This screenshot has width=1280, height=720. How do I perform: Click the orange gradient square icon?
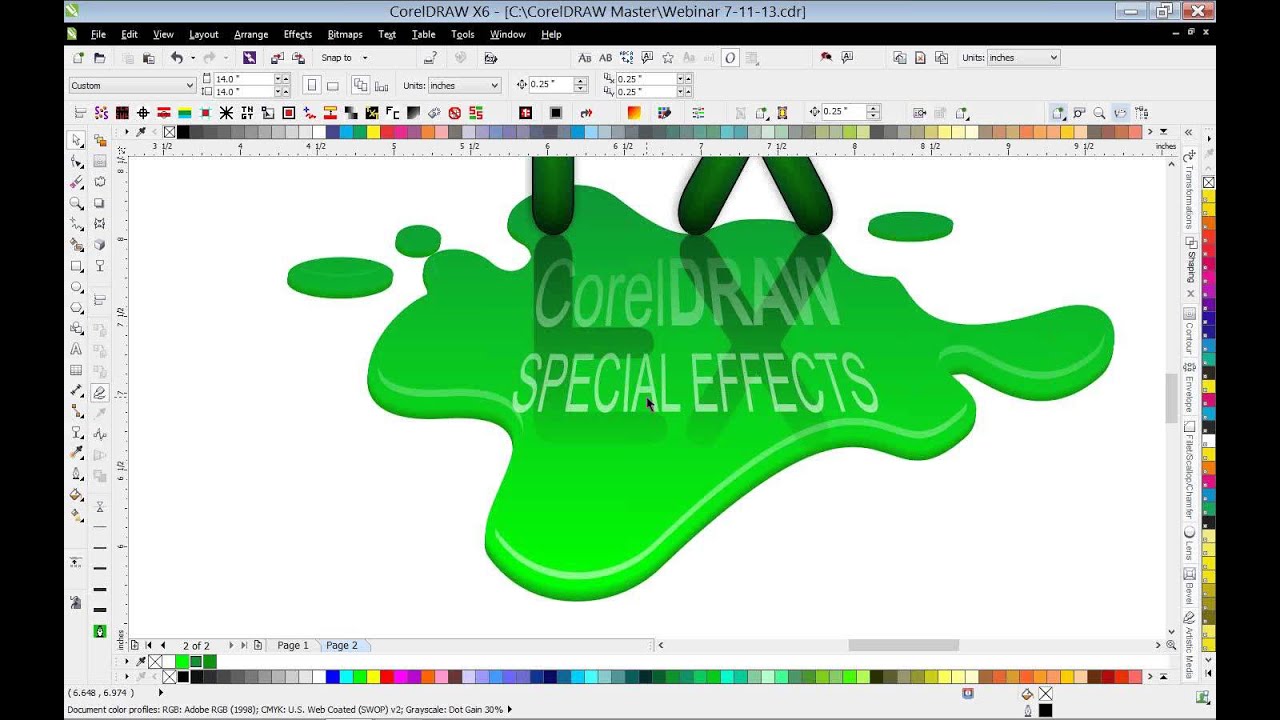click(633, 113)
